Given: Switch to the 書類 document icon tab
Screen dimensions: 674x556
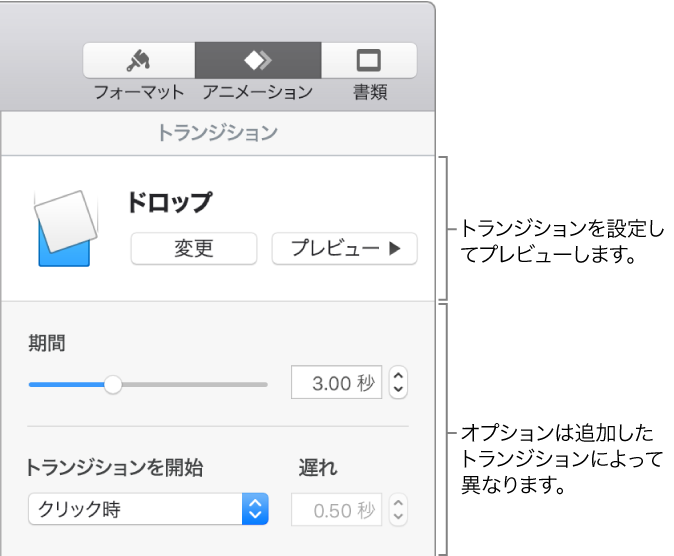Looking at the screenshot, I should 369,60.
